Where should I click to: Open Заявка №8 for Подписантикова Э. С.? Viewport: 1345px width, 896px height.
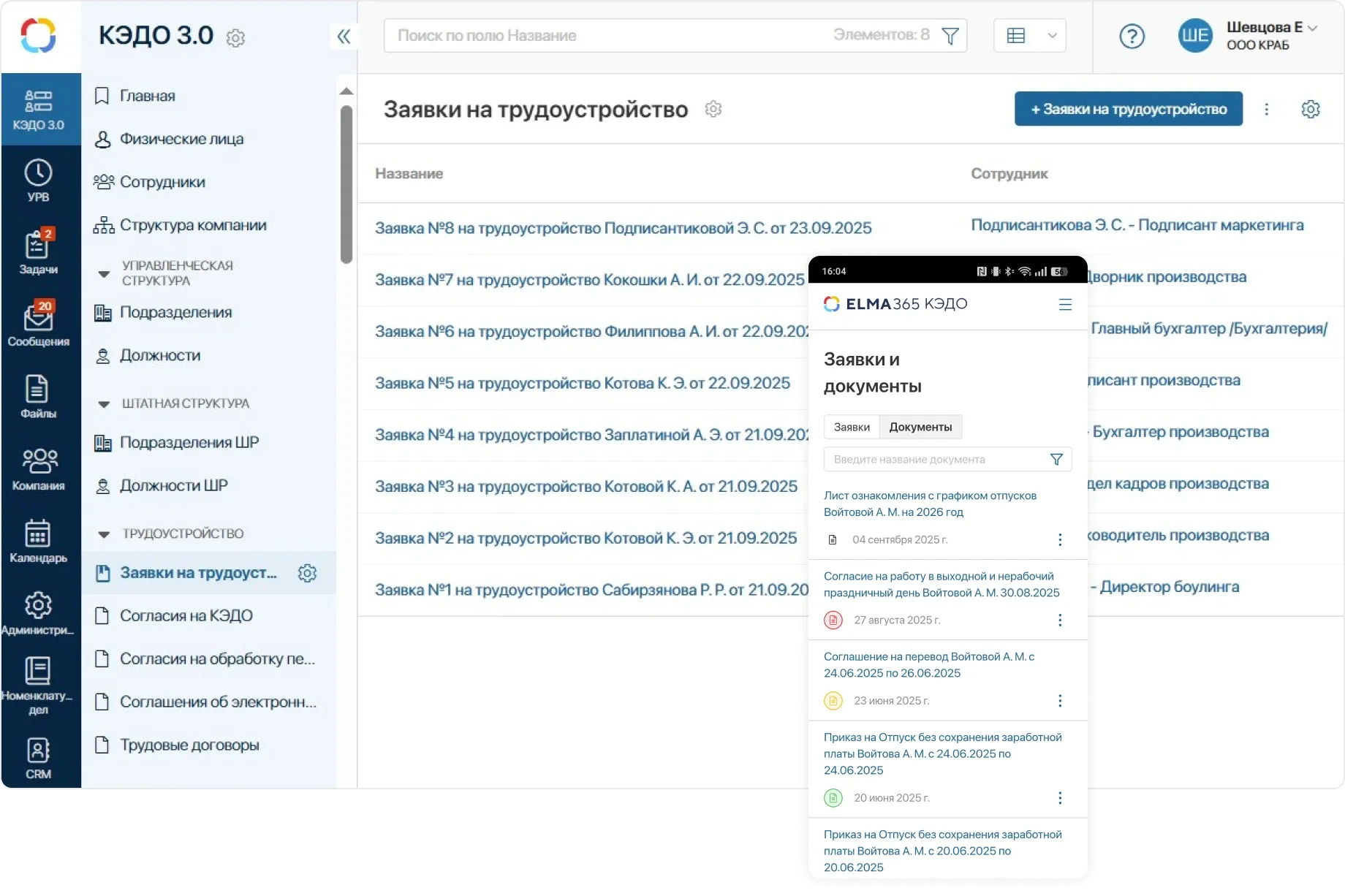tap(623, 228)
